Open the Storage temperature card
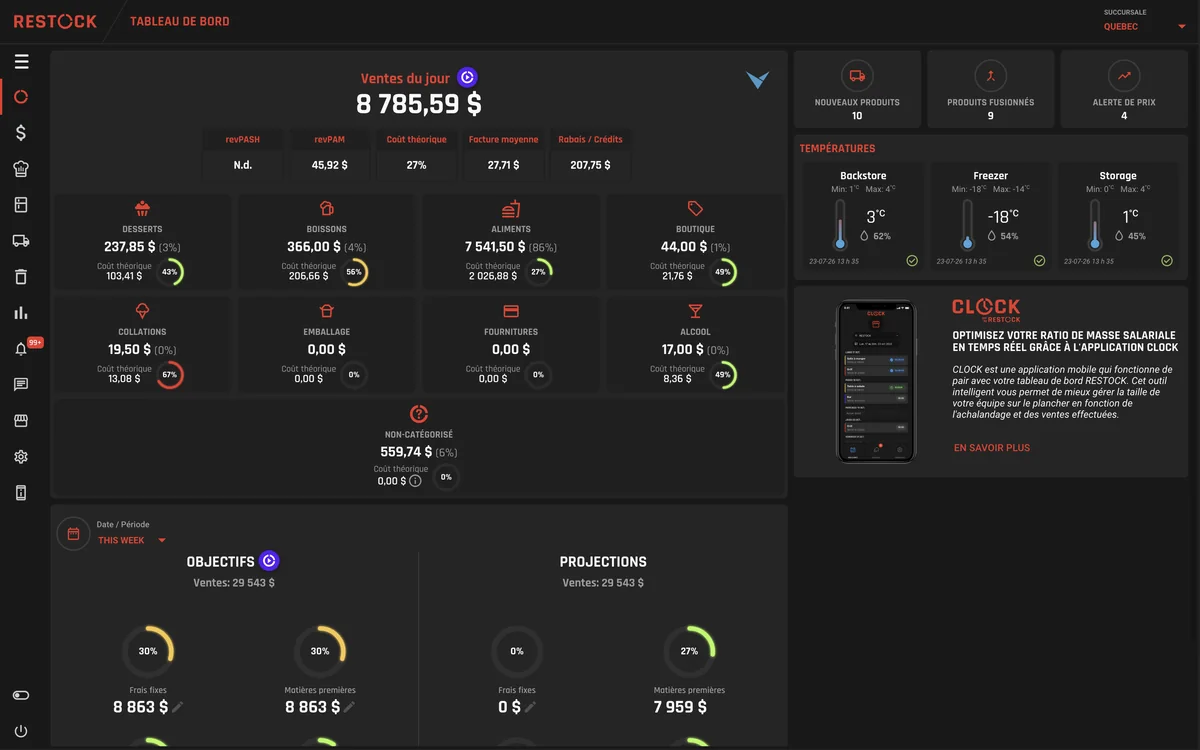 pyautogui.click(x=1118, y=217)
